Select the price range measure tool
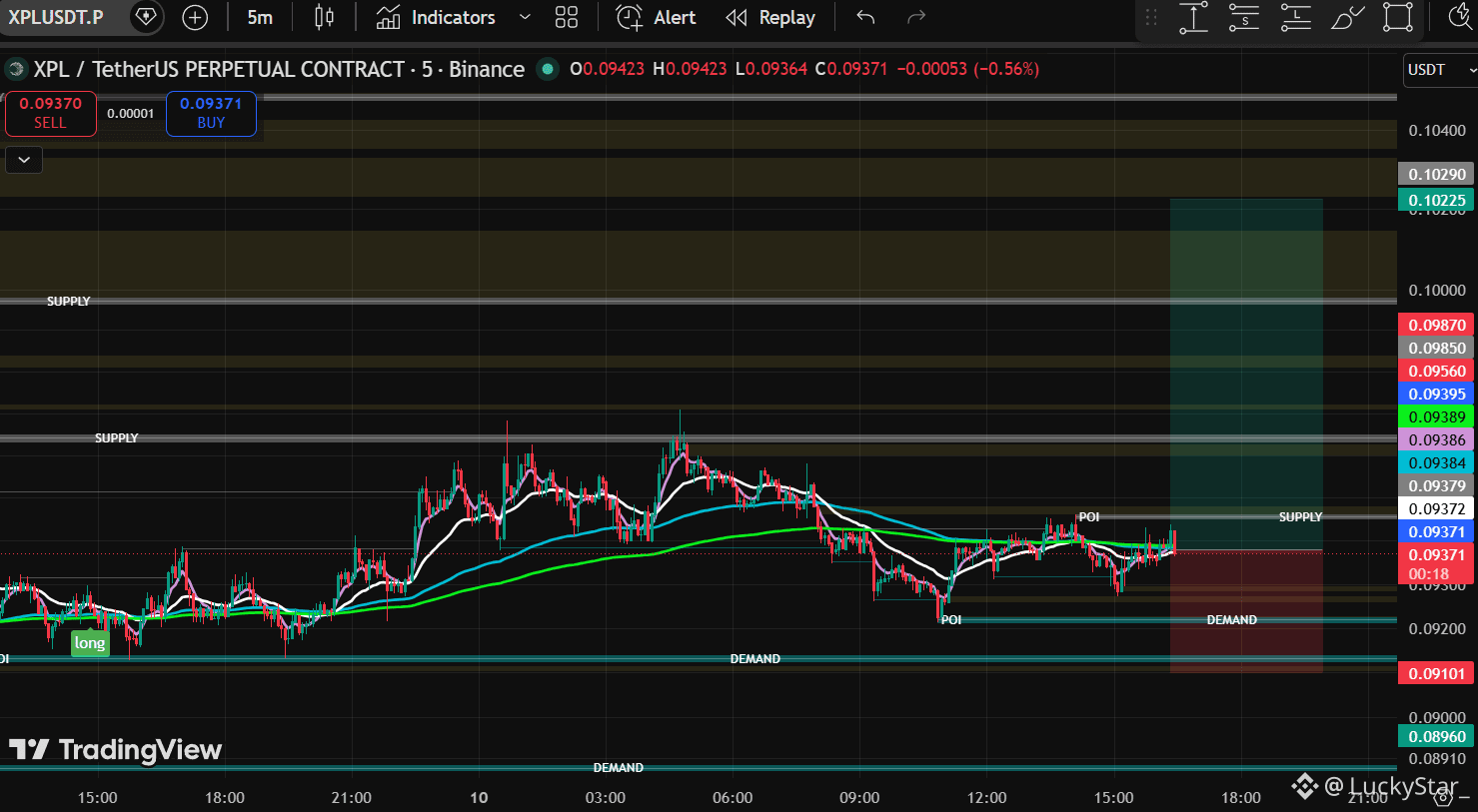The height and width of the screenshot is (812, 1478). click(x=1193, y=17)
